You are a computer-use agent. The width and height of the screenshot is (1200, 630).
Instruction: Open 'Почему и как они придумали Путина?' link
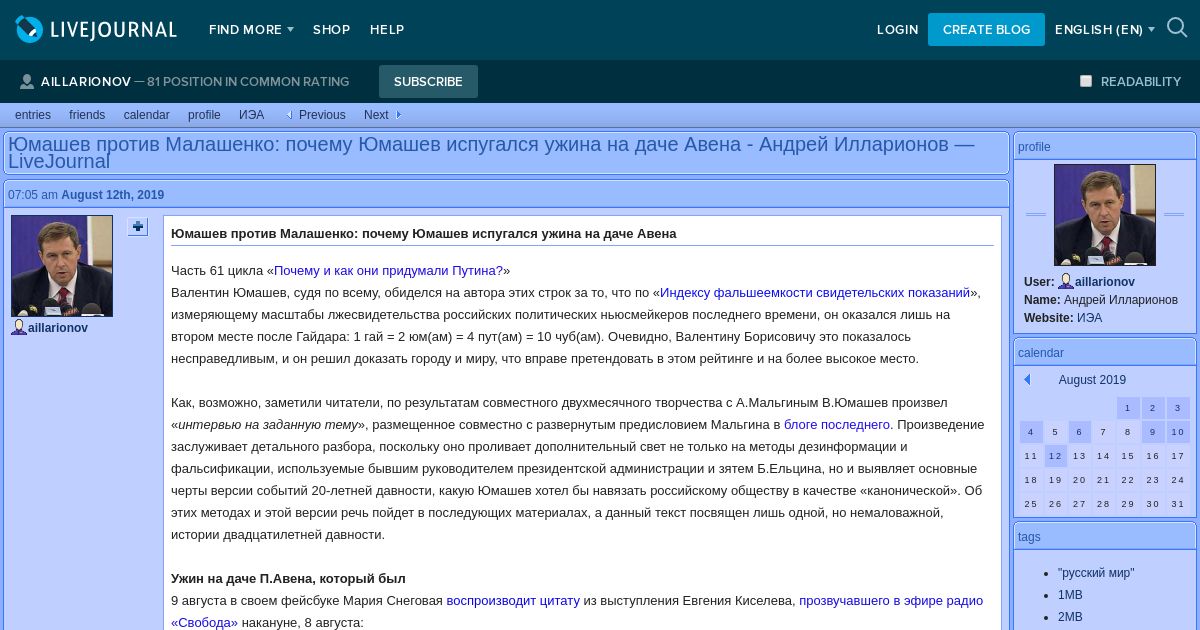(x=389, y=270)
